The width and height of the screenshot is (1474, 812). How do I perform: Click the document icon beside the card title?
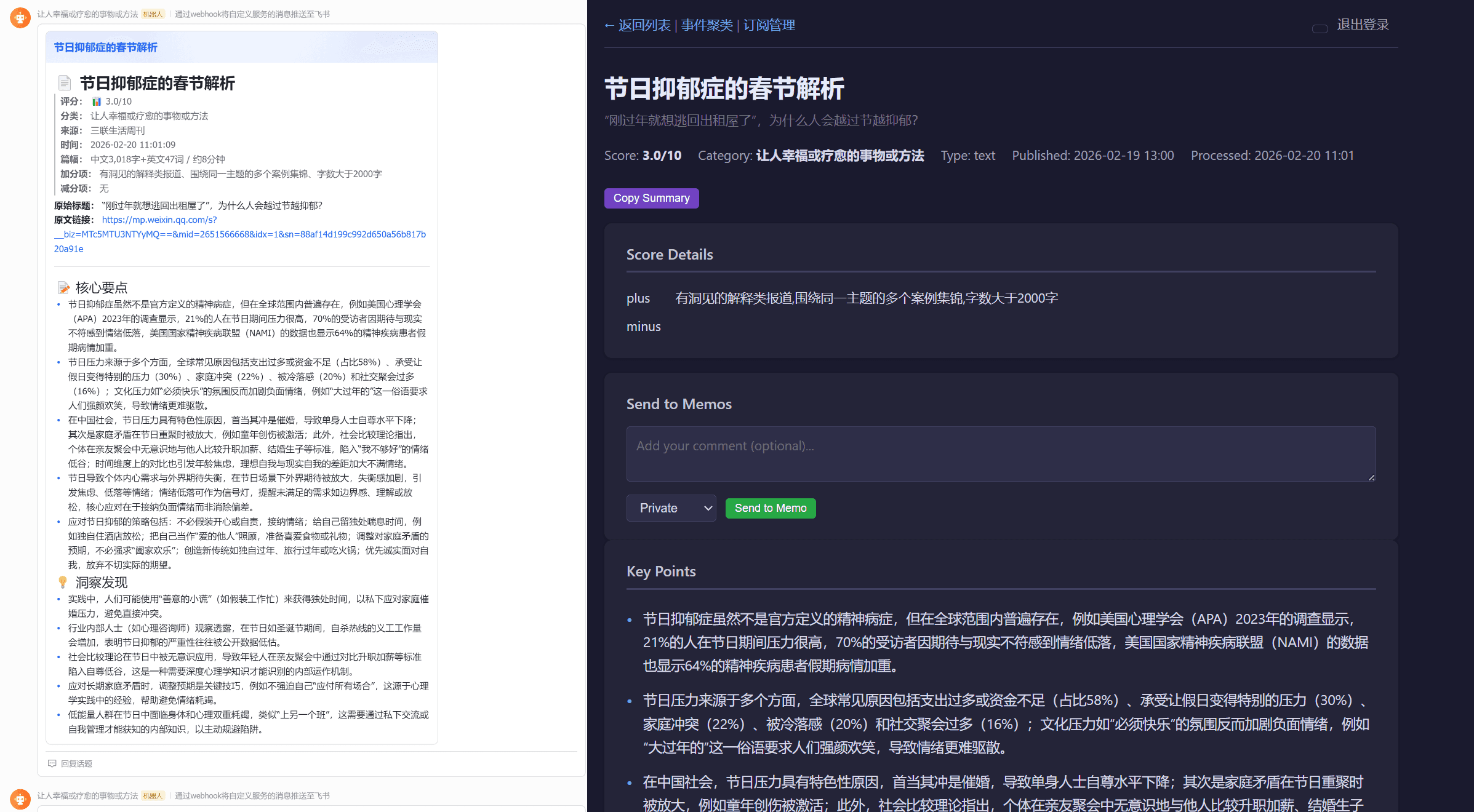point(64,82)
